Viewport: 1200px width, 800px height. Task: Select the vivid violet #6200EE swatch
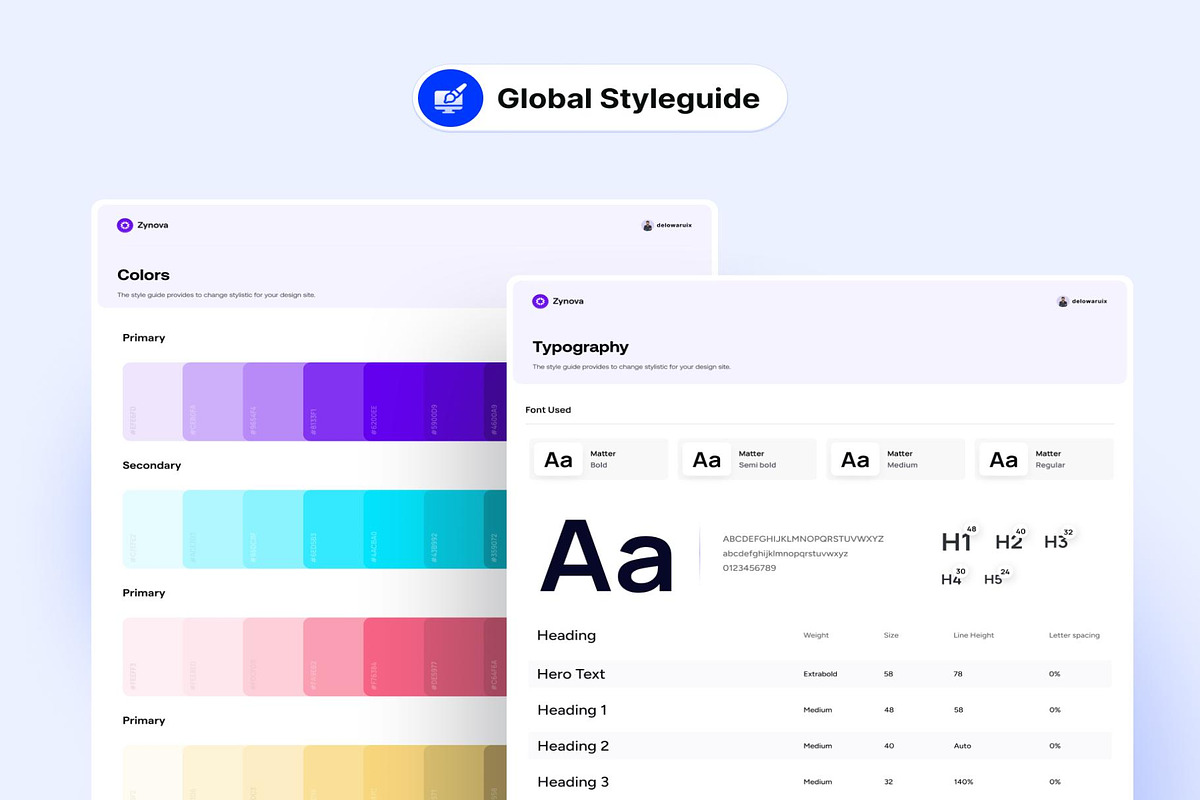[393, 401]
